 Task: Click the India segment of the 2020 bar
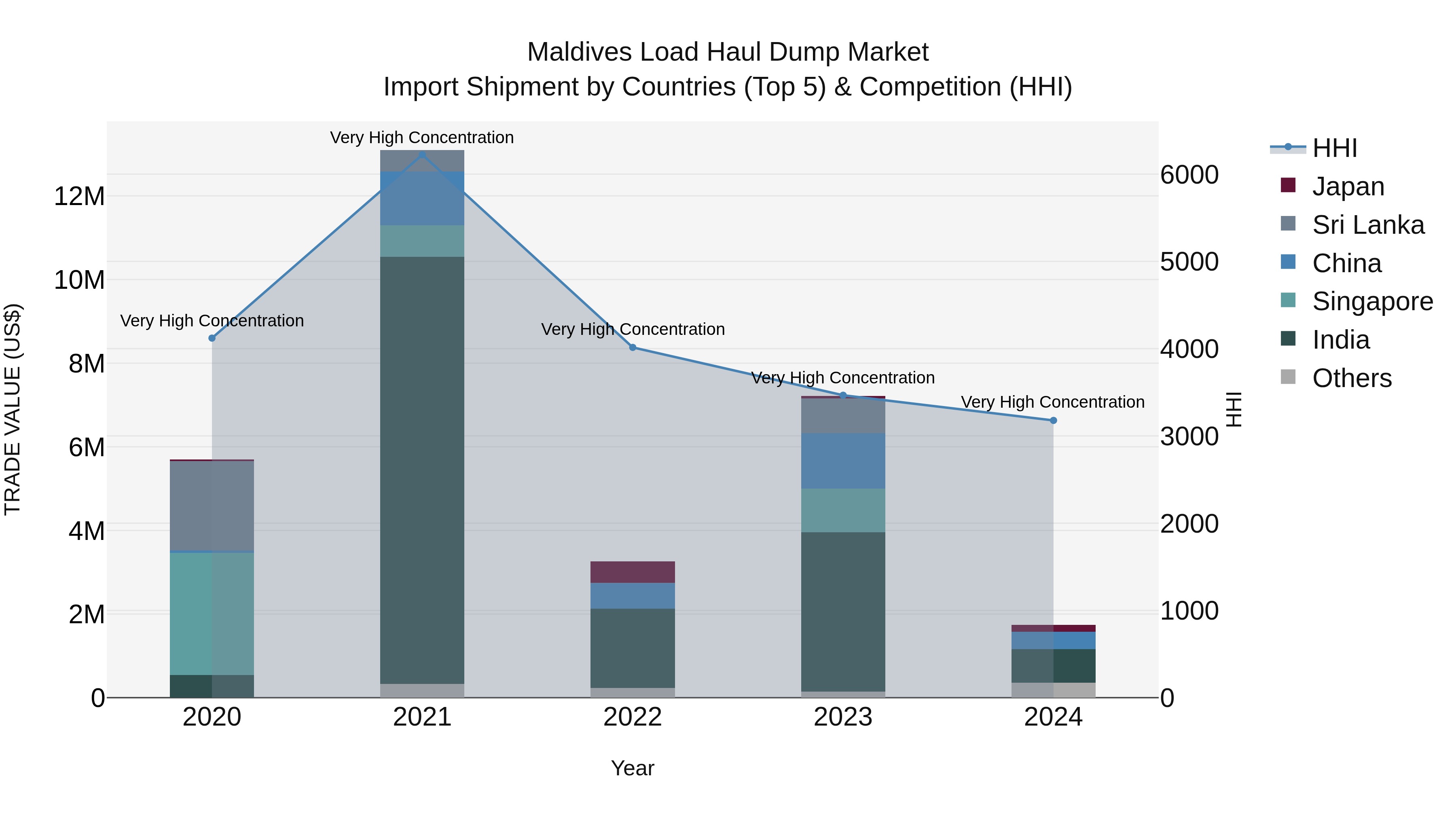(212, 686)
